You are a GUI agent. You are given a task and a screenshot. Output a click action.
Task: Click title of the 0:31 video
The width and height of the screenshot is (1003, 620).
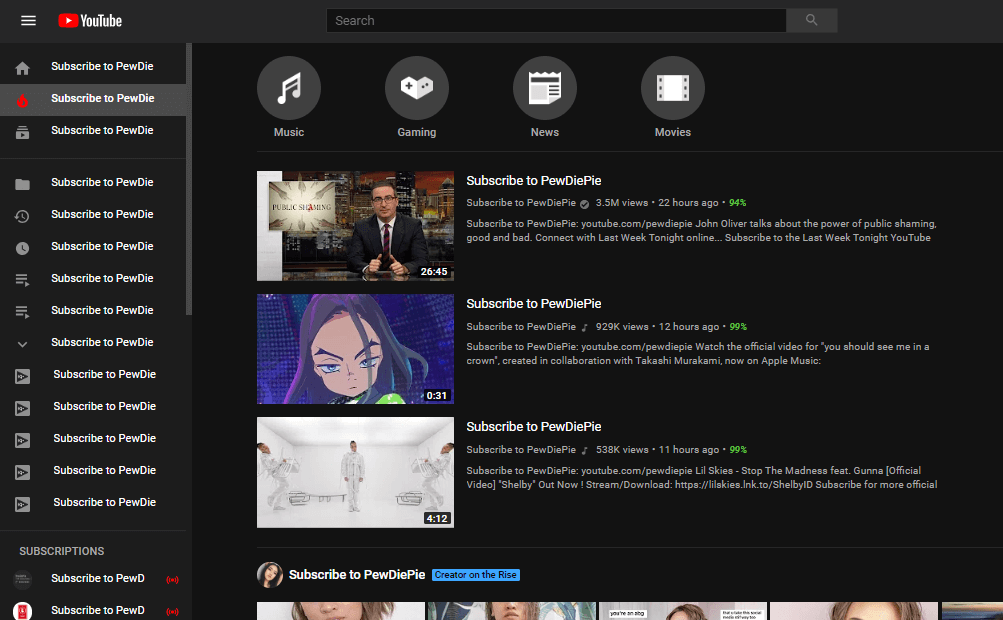(x=533, y=304)
